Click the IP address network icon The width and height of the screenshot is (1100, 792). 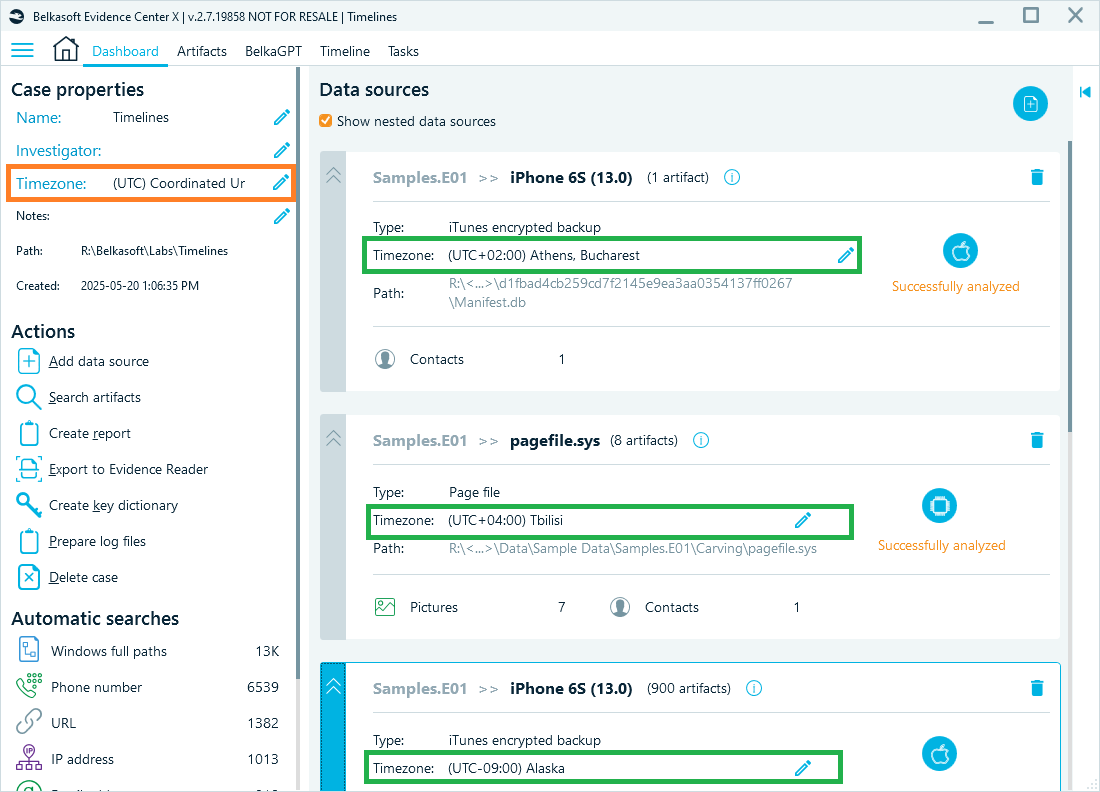tap(29, 758)
